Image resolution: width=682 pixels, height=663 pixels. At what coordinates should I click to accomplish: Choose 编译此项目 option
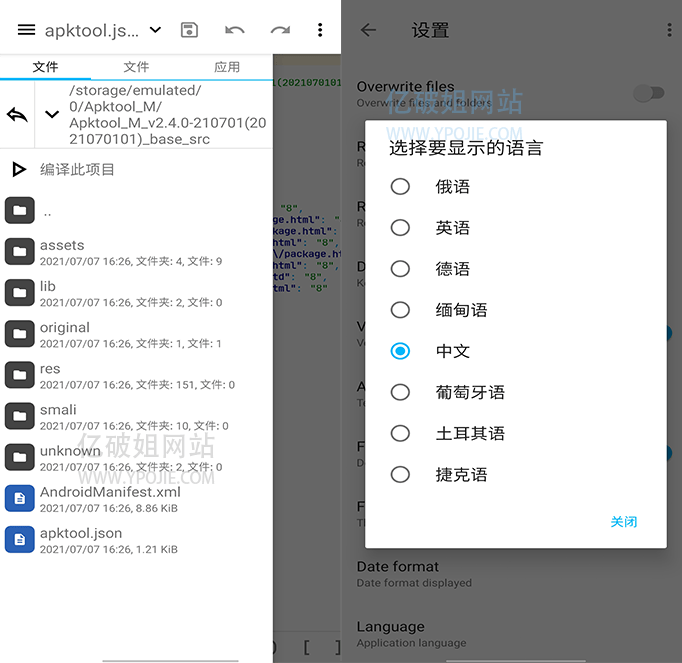click(x=77, y=169)
